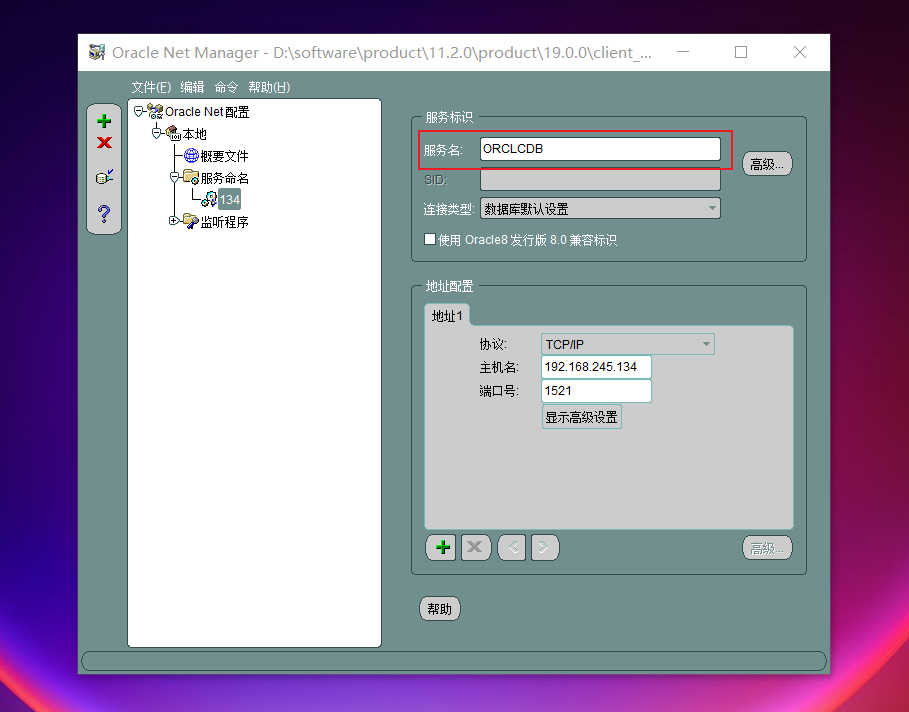Viewport: 909px width, 712px height.
Task: Click the 服务命名 folder icon
Action: tap(191, 177)
